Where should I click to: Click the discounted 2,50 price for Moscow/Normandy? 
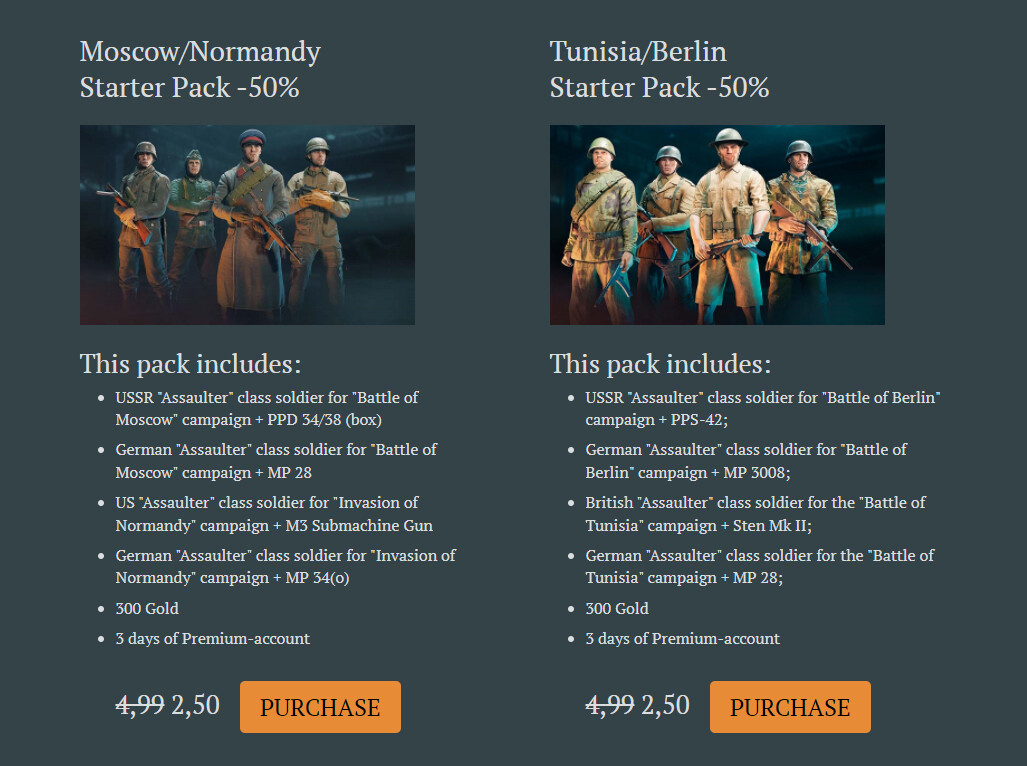[x=195, y=705]
